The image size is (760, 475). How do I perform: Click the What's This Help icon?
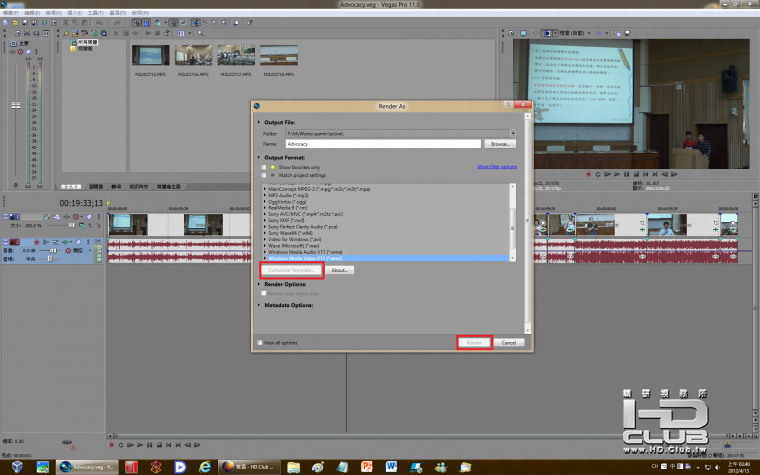[250, 22]
